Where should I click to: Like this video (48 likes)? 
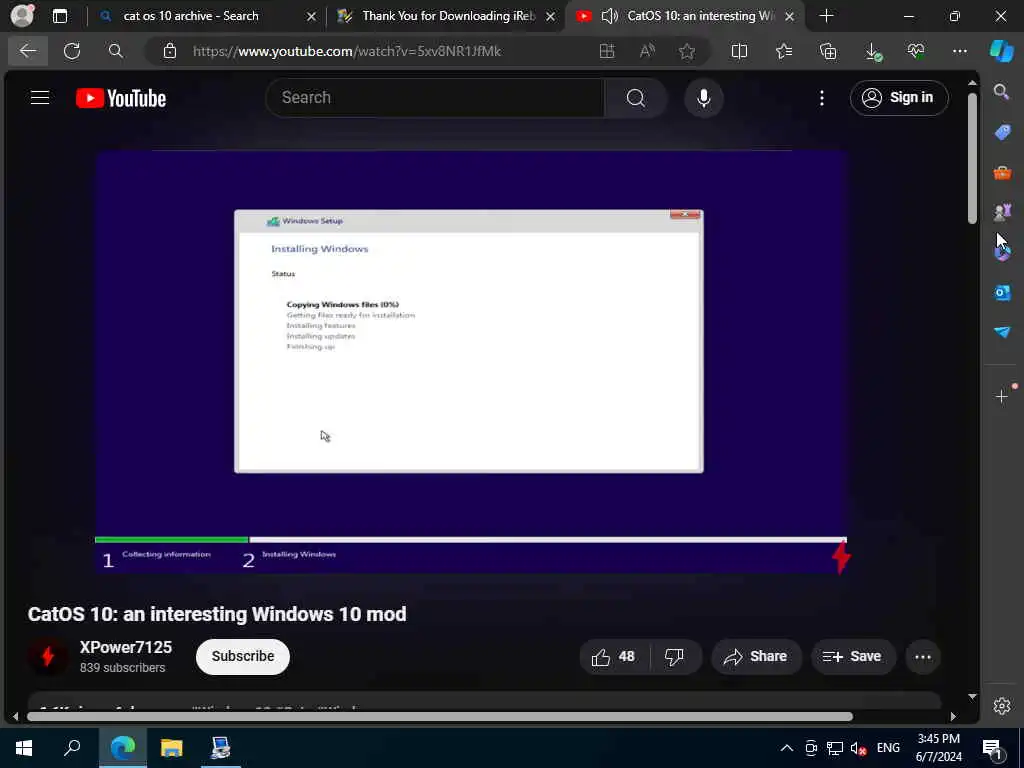point(615,656)
